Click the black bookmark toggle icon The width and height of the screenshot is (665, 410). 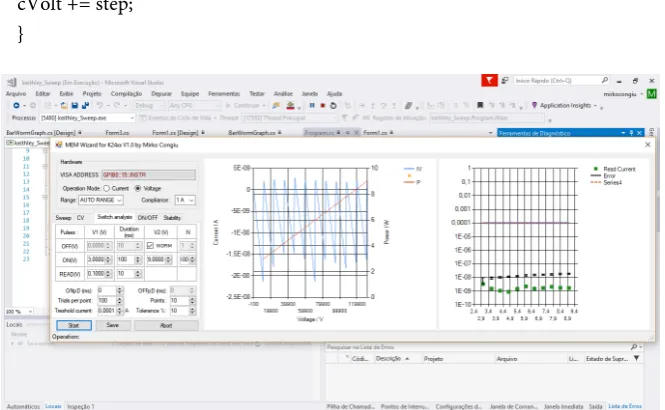[480, 105]
